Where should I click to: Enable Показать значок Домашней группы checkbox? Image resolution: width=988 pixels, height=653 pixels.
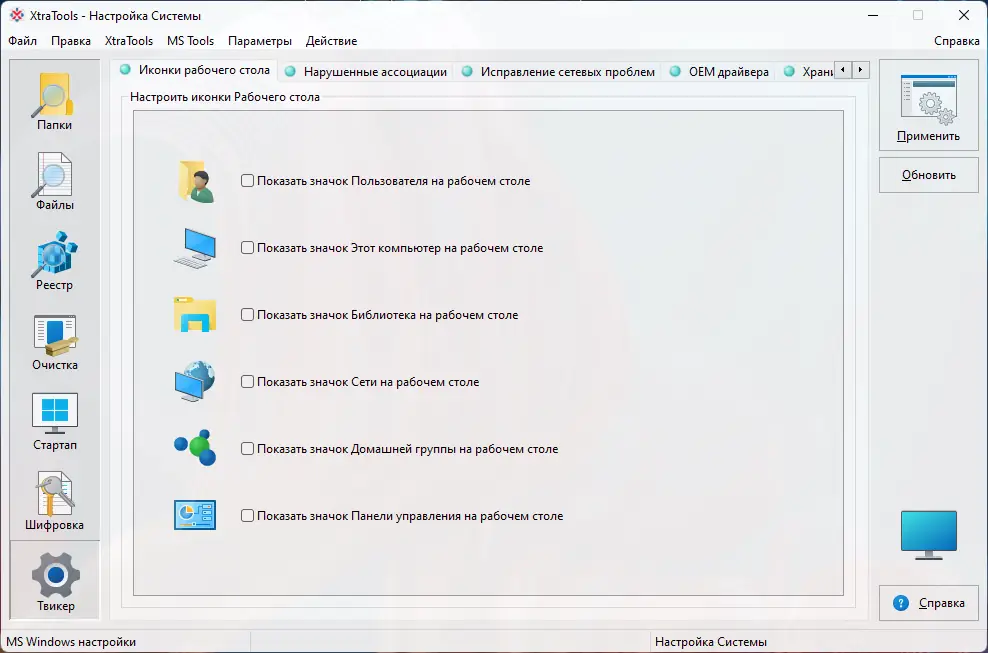click(247, 449)
